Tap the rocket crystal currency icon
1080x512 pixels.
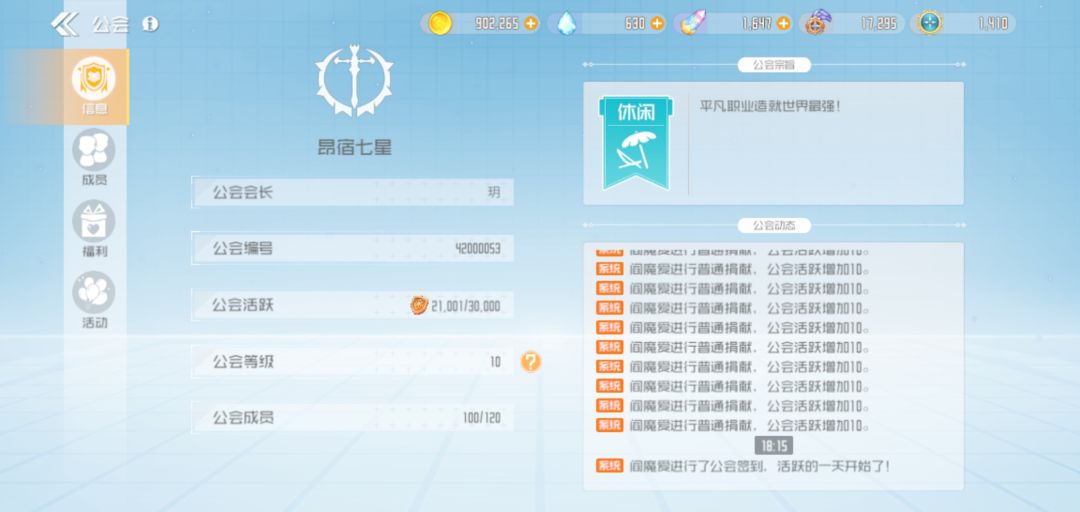coord(692,23)
